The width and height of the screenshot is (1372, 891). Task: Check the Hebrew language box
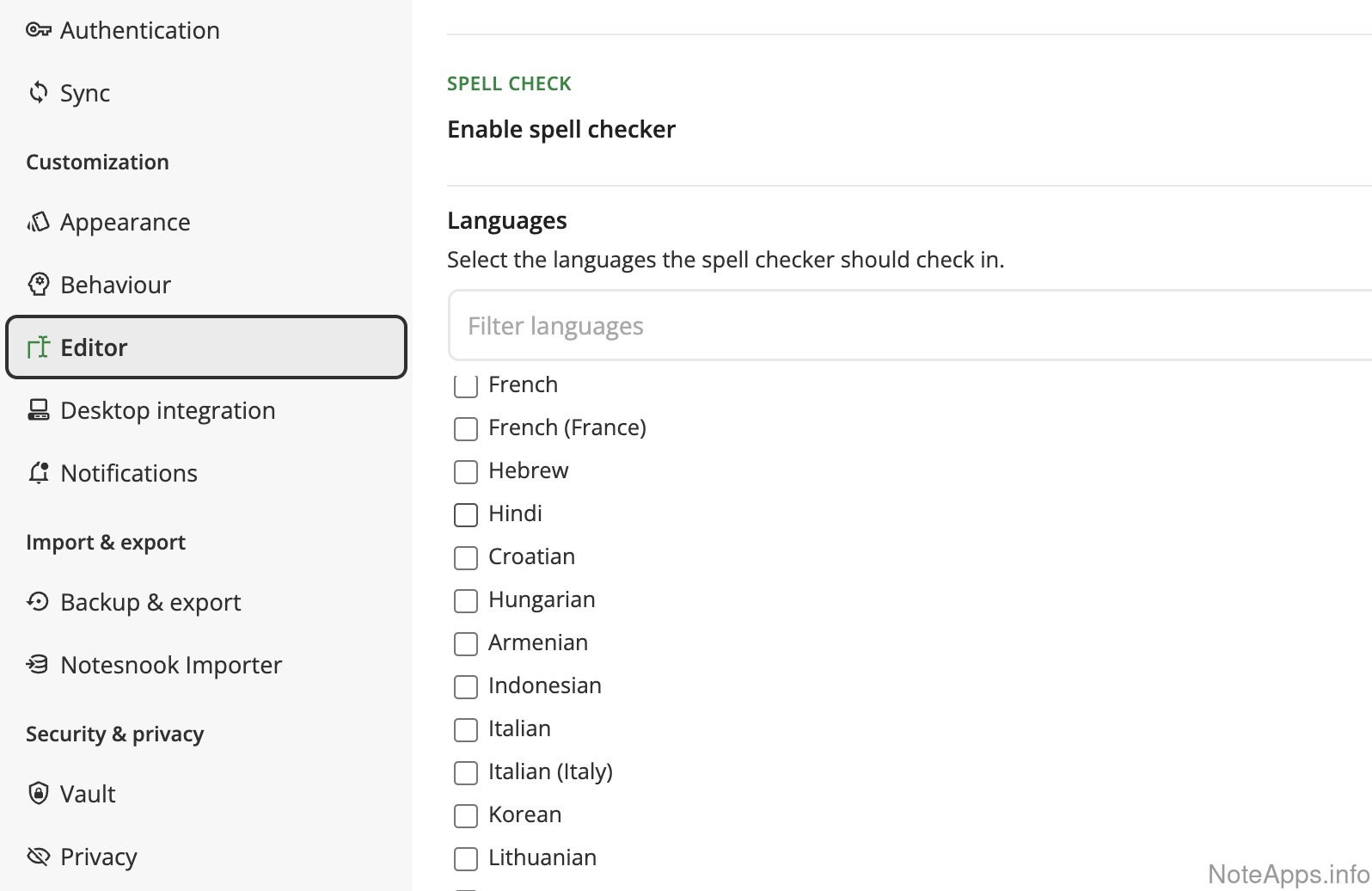(x=465, y=471)
